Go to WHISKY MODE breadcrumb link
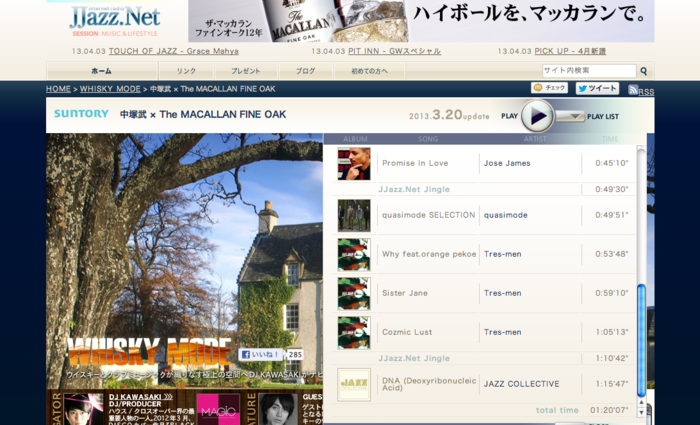The image size is (700, 425). point(110,89)
